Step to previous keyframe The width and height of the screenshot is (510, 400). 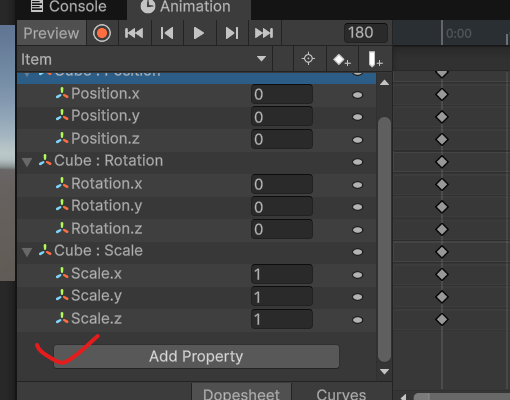tap(167, 33)
